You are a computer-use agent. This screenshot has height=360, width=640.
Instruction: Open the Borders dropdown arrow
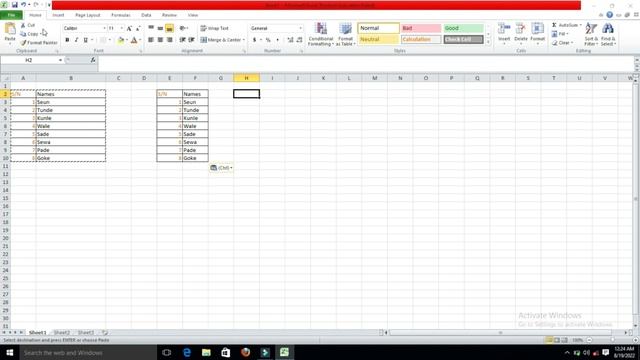110,40
